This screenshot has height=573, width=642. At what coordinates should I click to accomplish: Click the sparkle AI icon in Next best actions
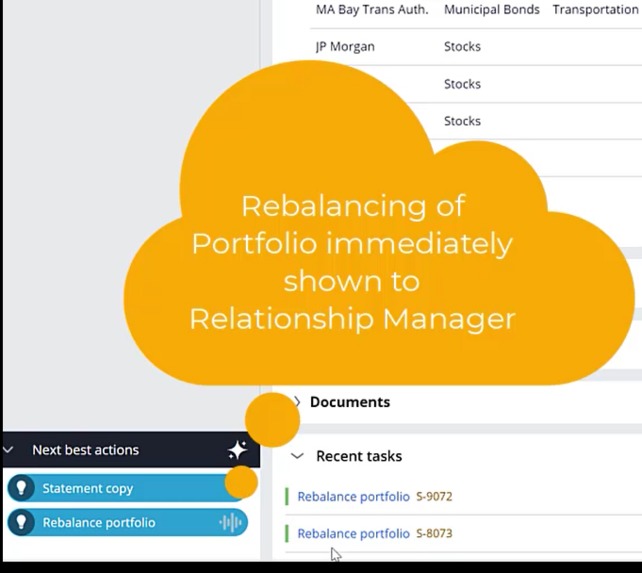point(237,450)
